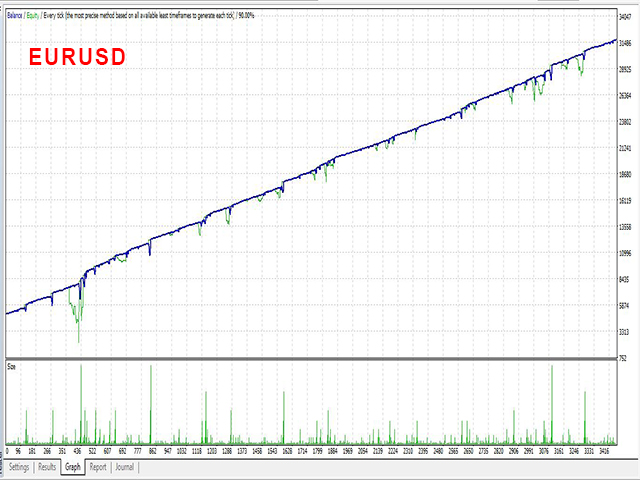The image size is (640, 480).
Task: Click the 23802 value on price axis
Action: coord(625,122)
